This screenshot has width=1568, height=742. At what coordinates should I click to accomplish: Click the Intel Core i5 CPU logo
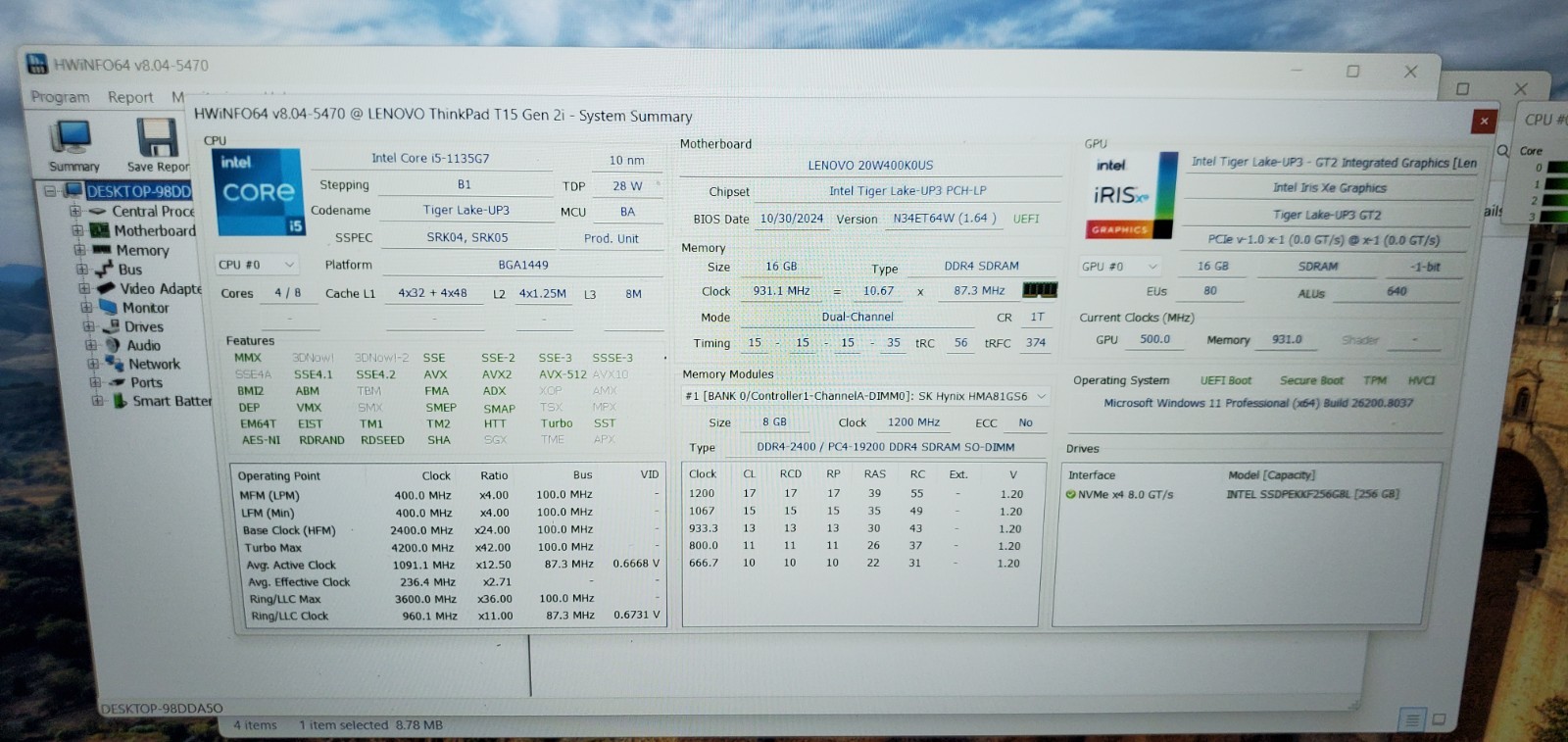coord(259,192)
